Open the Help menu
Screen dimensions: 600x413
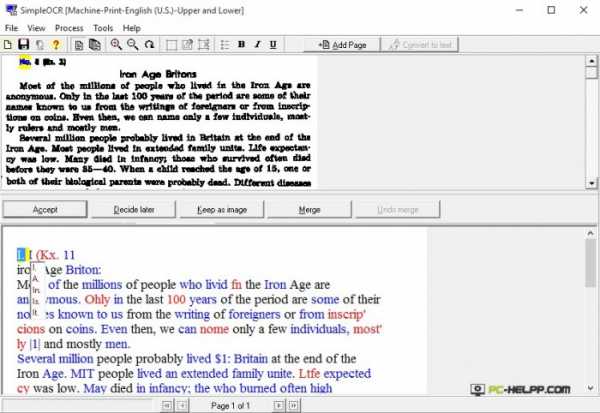(x=132, y=28)
